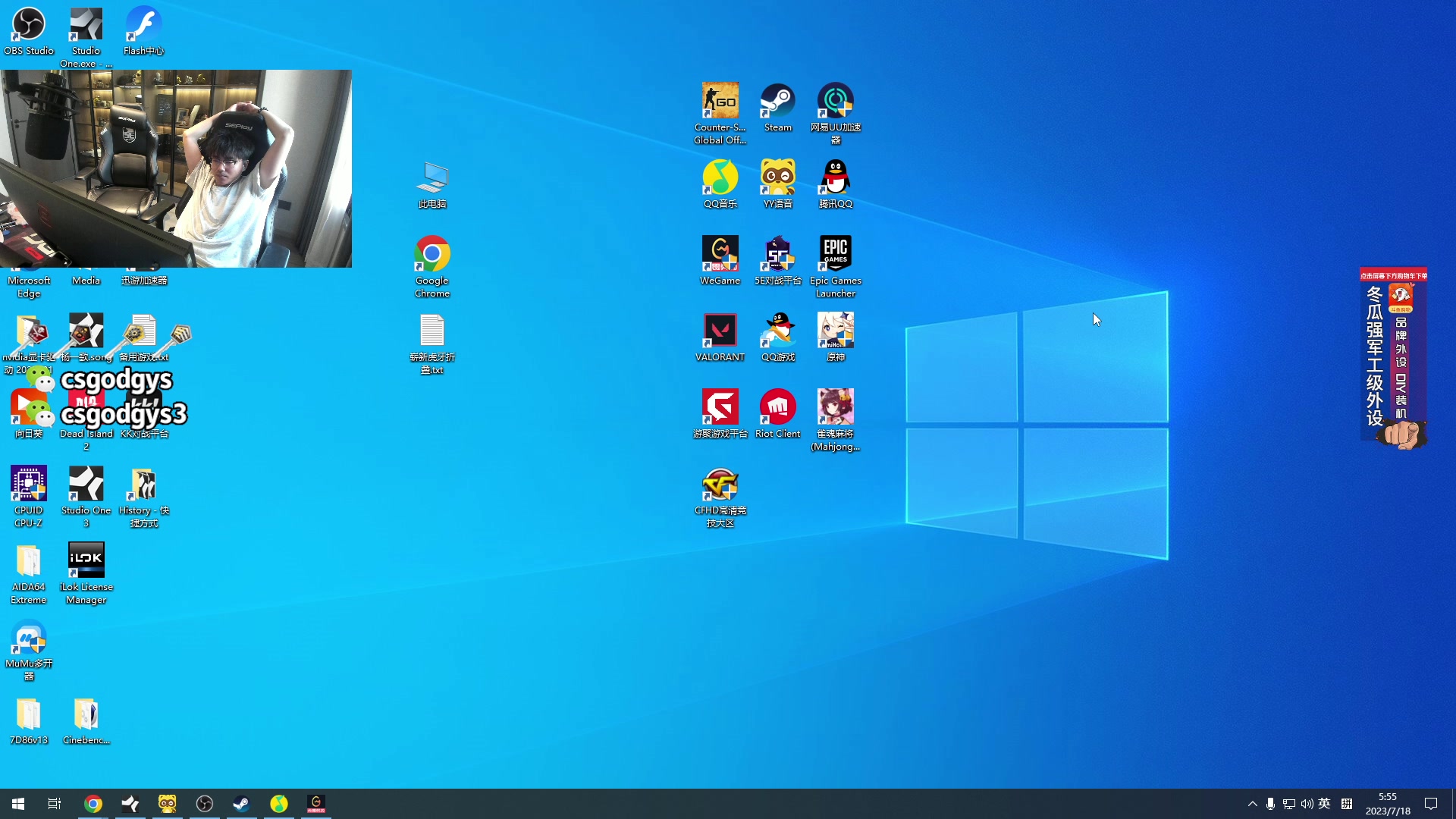Viewport: 1456px width, 819px height.
Task: Open the notification center icon
Action: pyautogui.click(x=1431, y=804)
